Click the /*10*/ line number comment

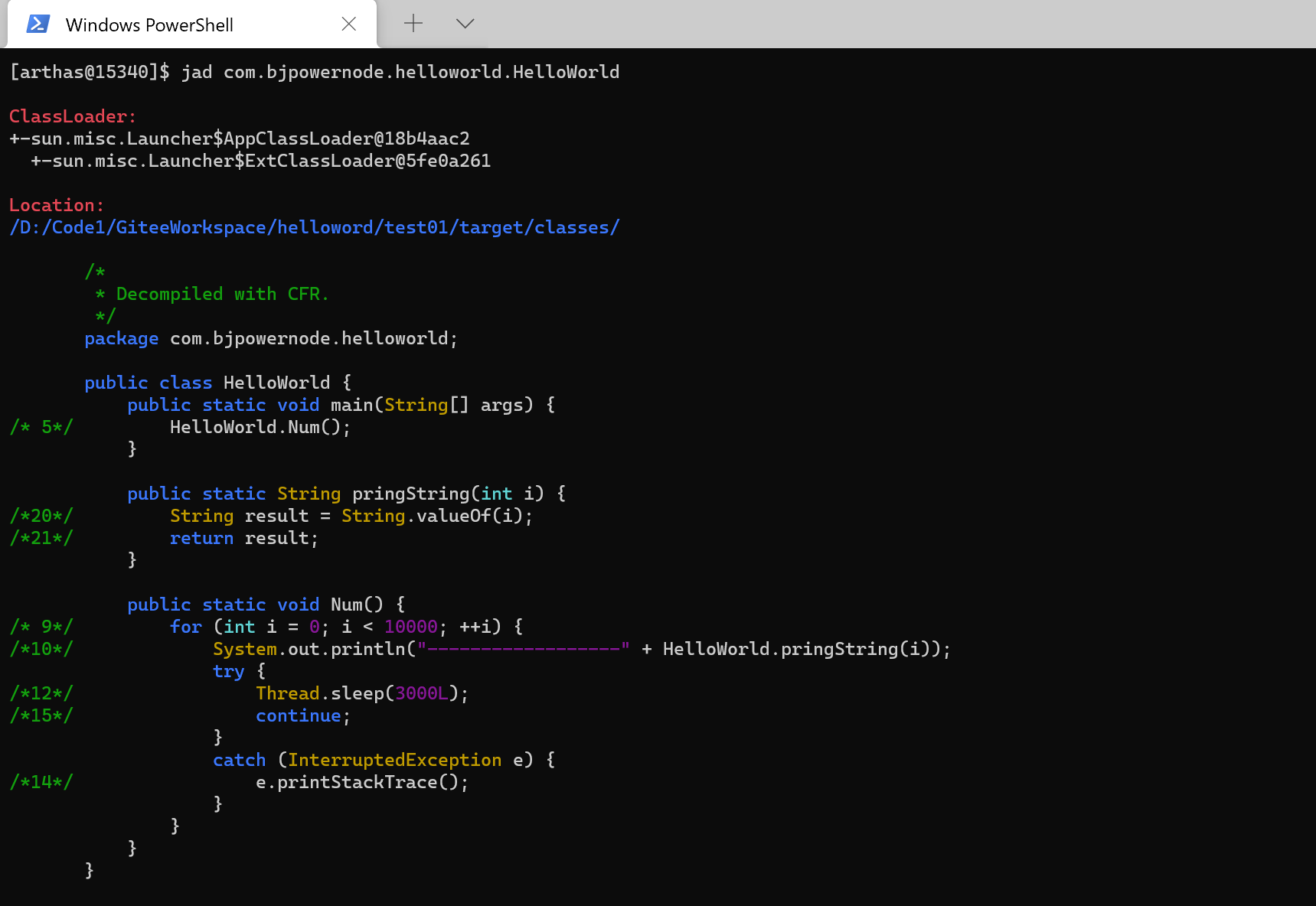pyautogui.click(x=41, y=649)
